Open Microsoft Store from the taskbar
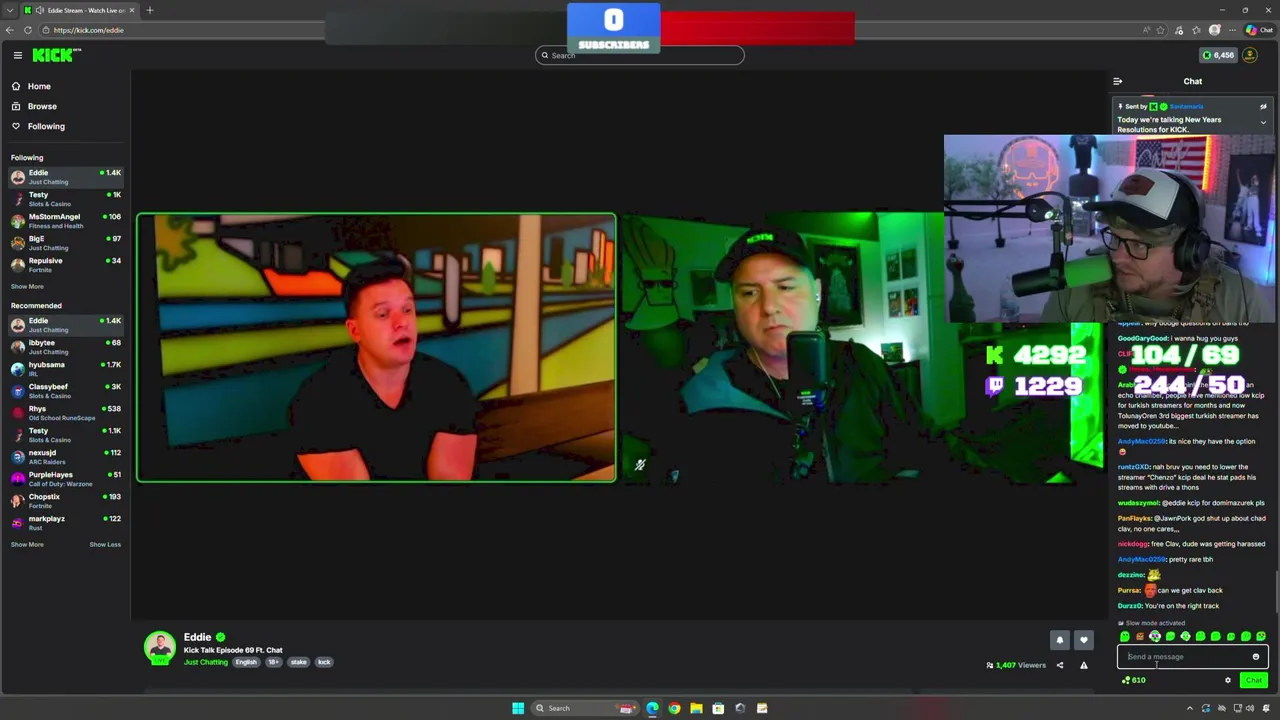The width and height of the screenshot is (1280, 720). pos(718,708)
